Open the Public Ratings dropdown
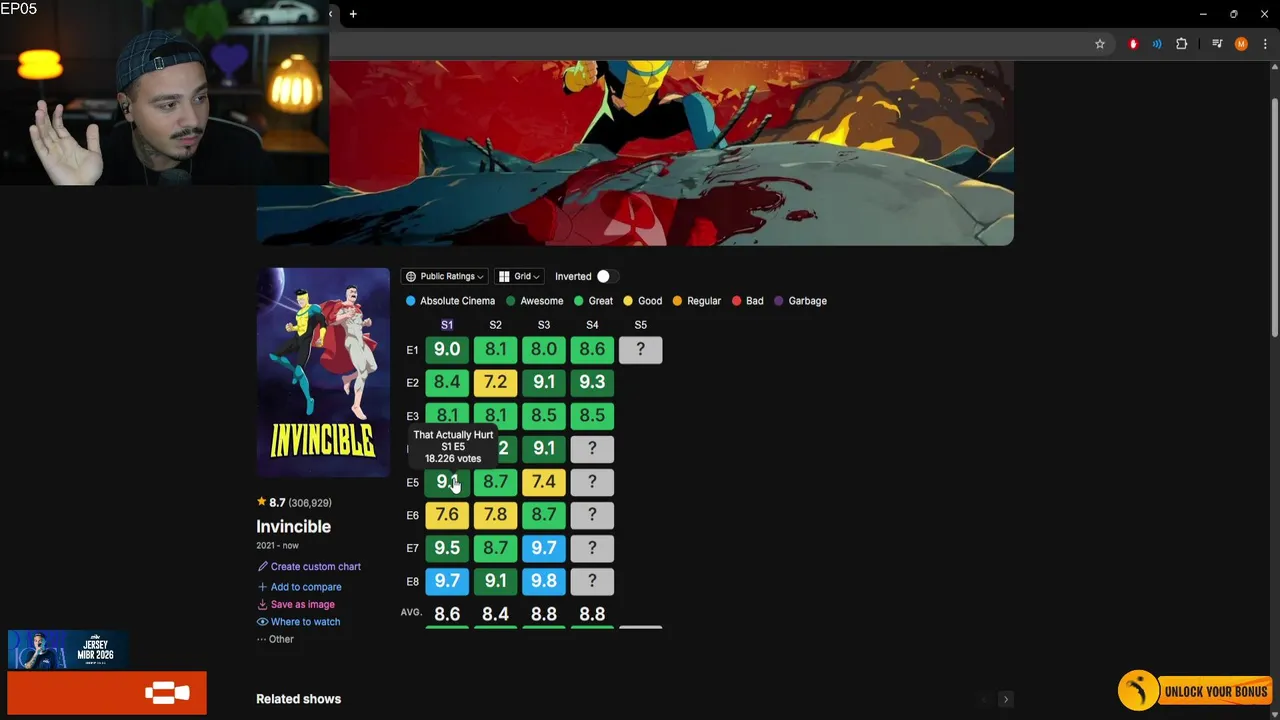 (x=445, y=276)
